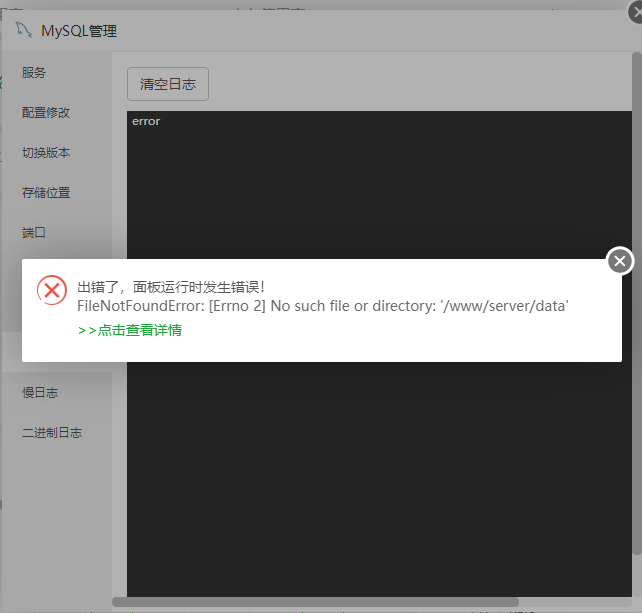Open the 点击查看详情 details link
642x613 pixels.
click(129, 330)
